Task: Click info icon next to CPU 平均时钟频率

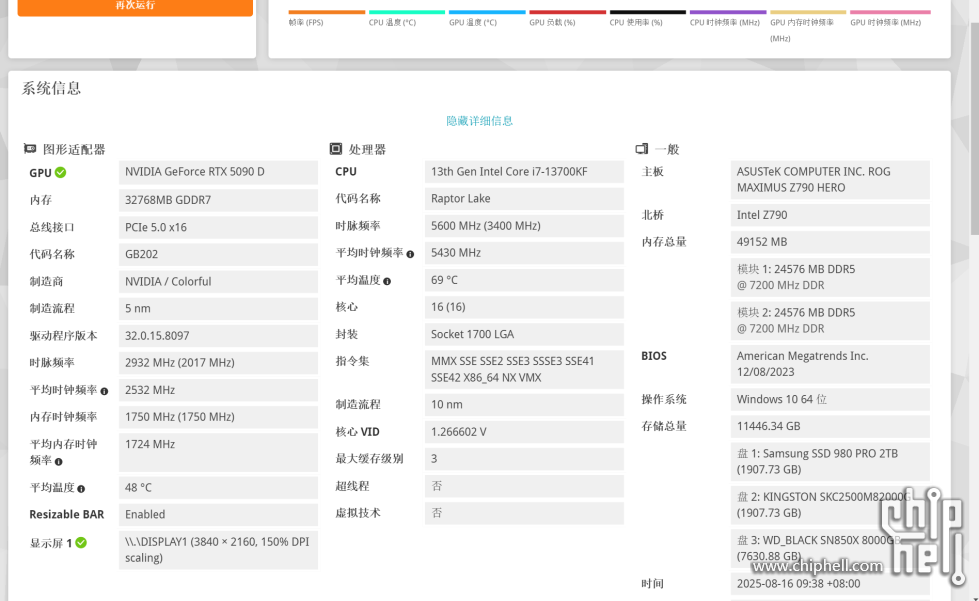Action: coord(410,254)
